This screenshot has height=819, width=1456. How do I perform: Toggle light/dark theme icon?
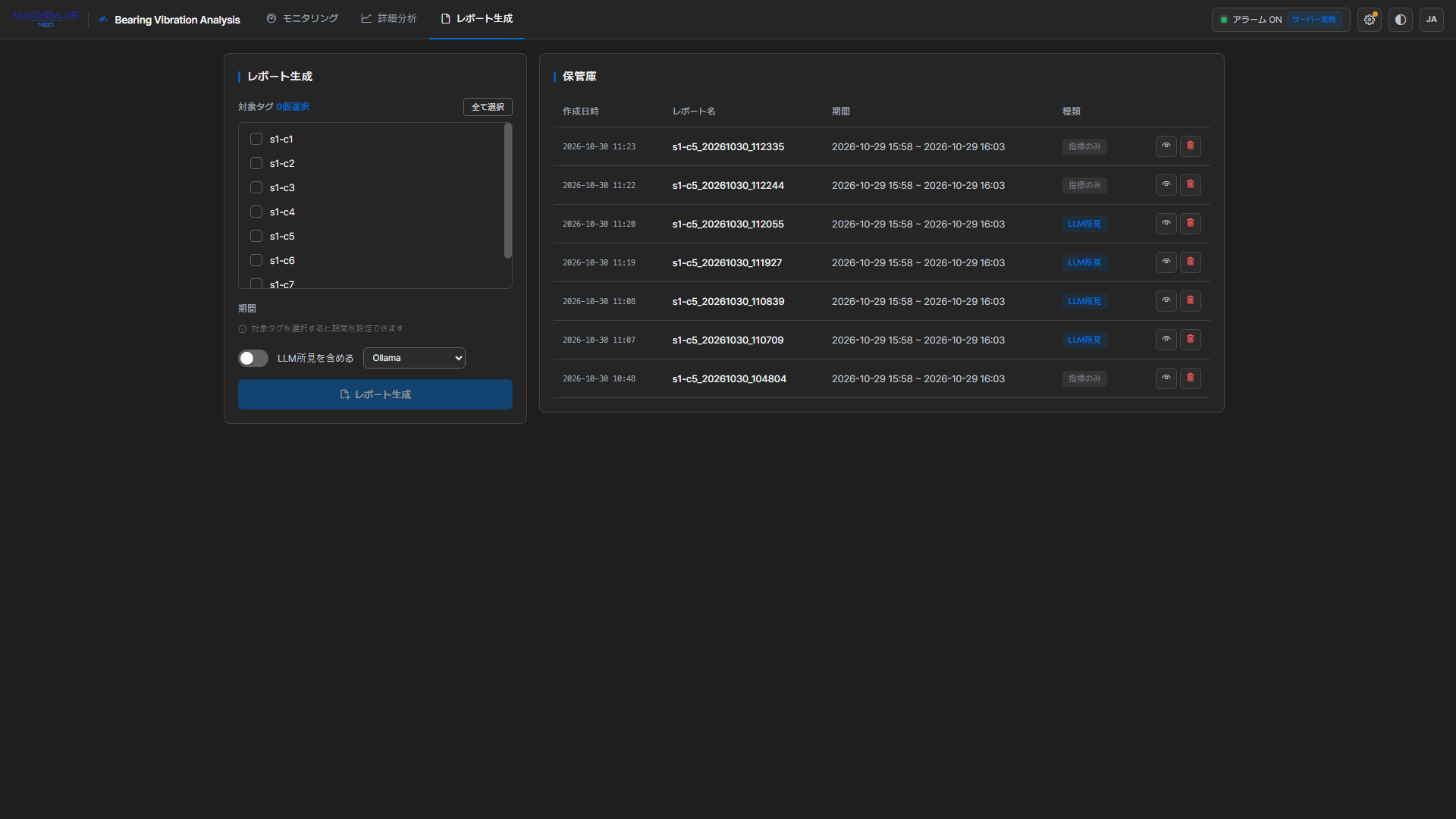(1401, 20)
